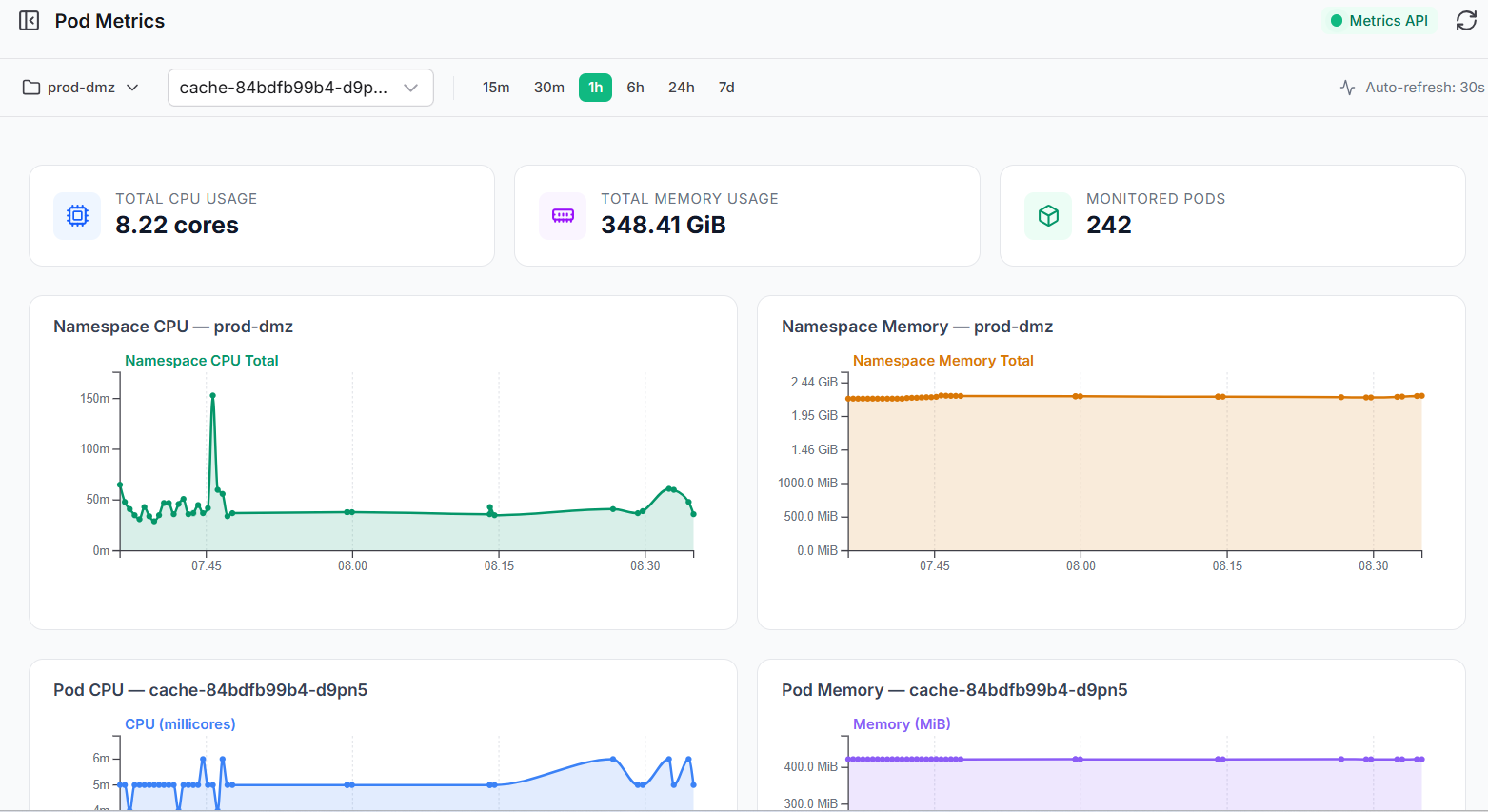Click the namespace folder icon

[x=31, y=88]
